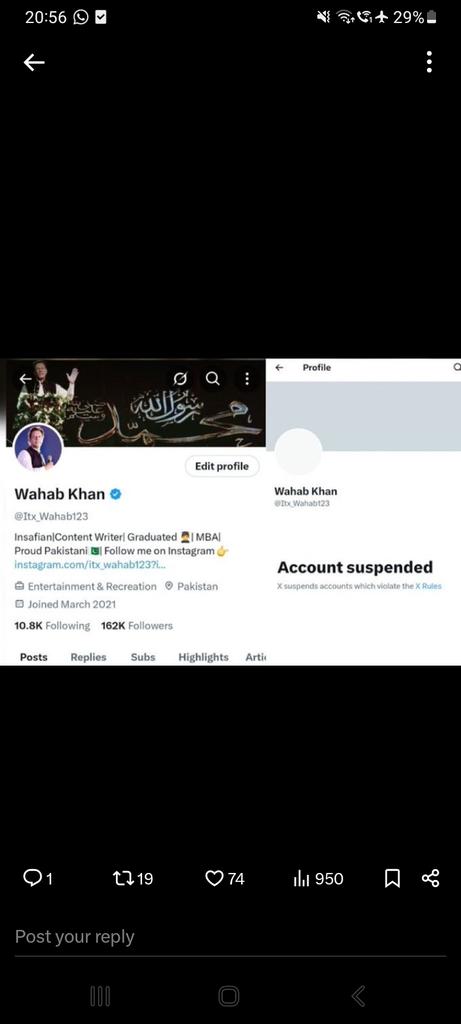Select the Highlights tab in profile image

point(203,657)
